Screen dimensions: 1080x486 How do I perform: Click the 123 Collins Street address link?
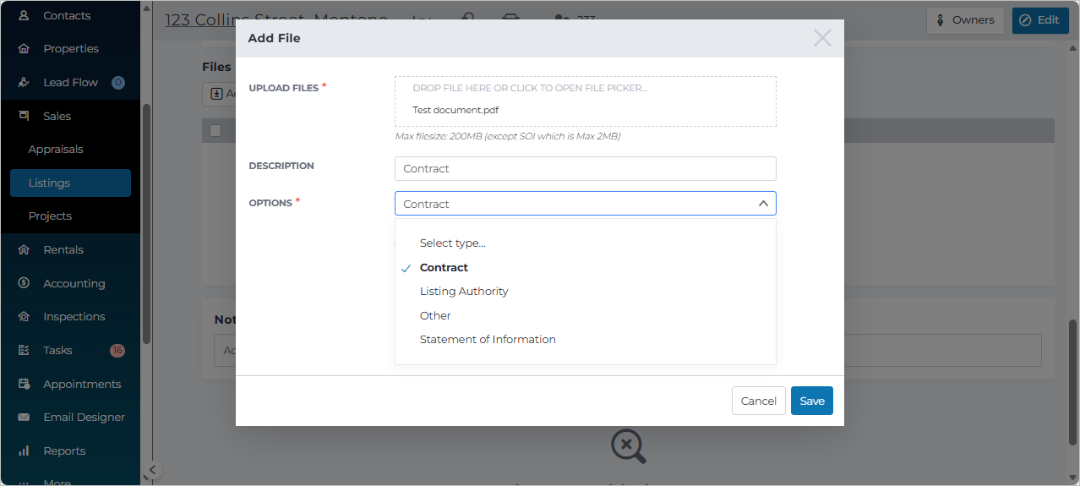point(276,19)
